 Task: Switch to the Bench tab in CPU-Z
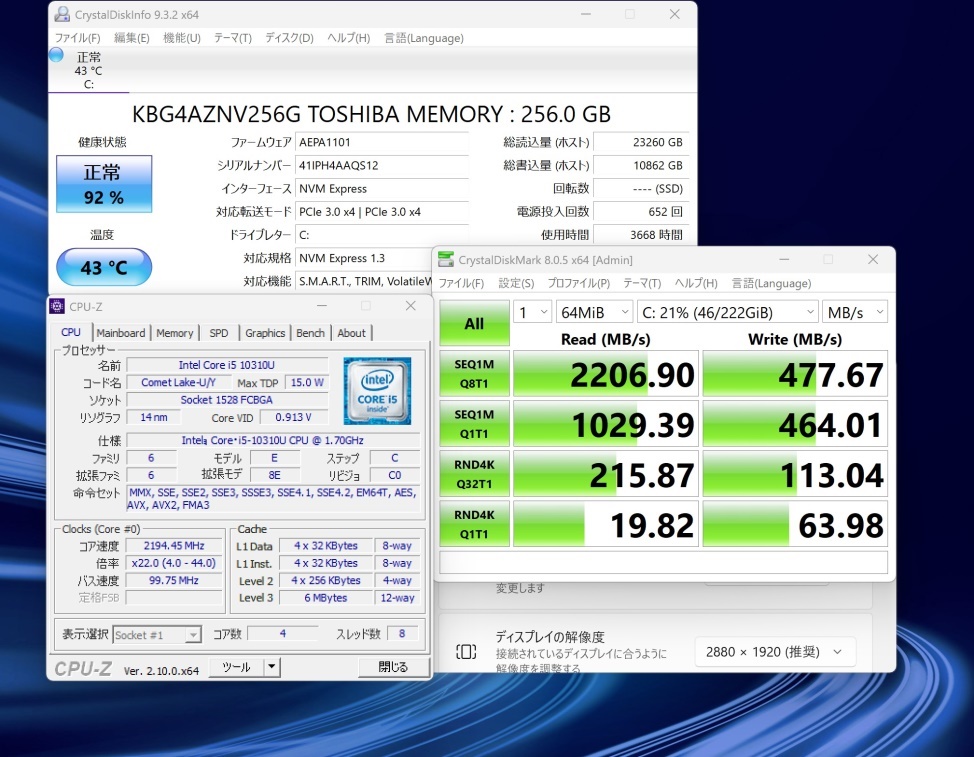[x=311, y=333]
